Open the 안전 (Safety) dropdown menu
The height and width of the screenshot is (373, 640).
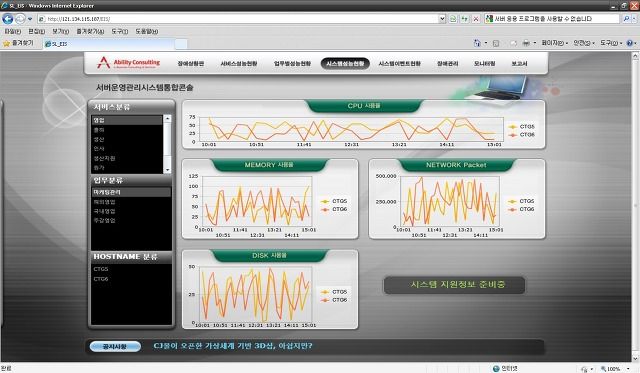coord(584,43)
